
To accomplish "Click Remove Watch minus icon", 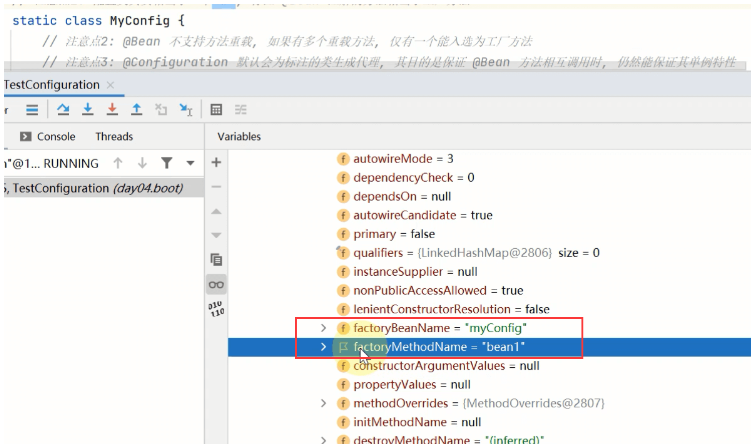I will point(216,187).
